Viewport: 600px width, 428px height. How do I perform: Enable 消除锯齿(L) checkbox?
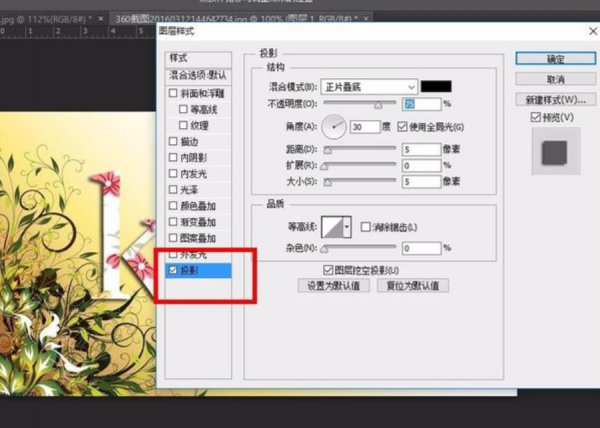365,227
